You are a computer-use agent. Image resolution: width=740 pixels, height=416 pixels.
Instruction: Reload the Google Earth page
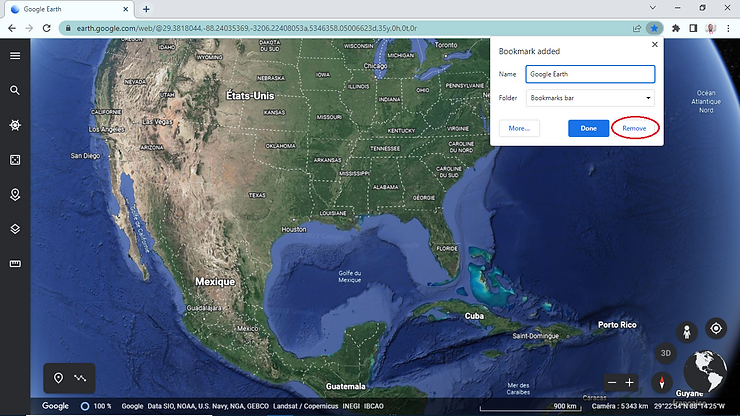tap(46, 28)
